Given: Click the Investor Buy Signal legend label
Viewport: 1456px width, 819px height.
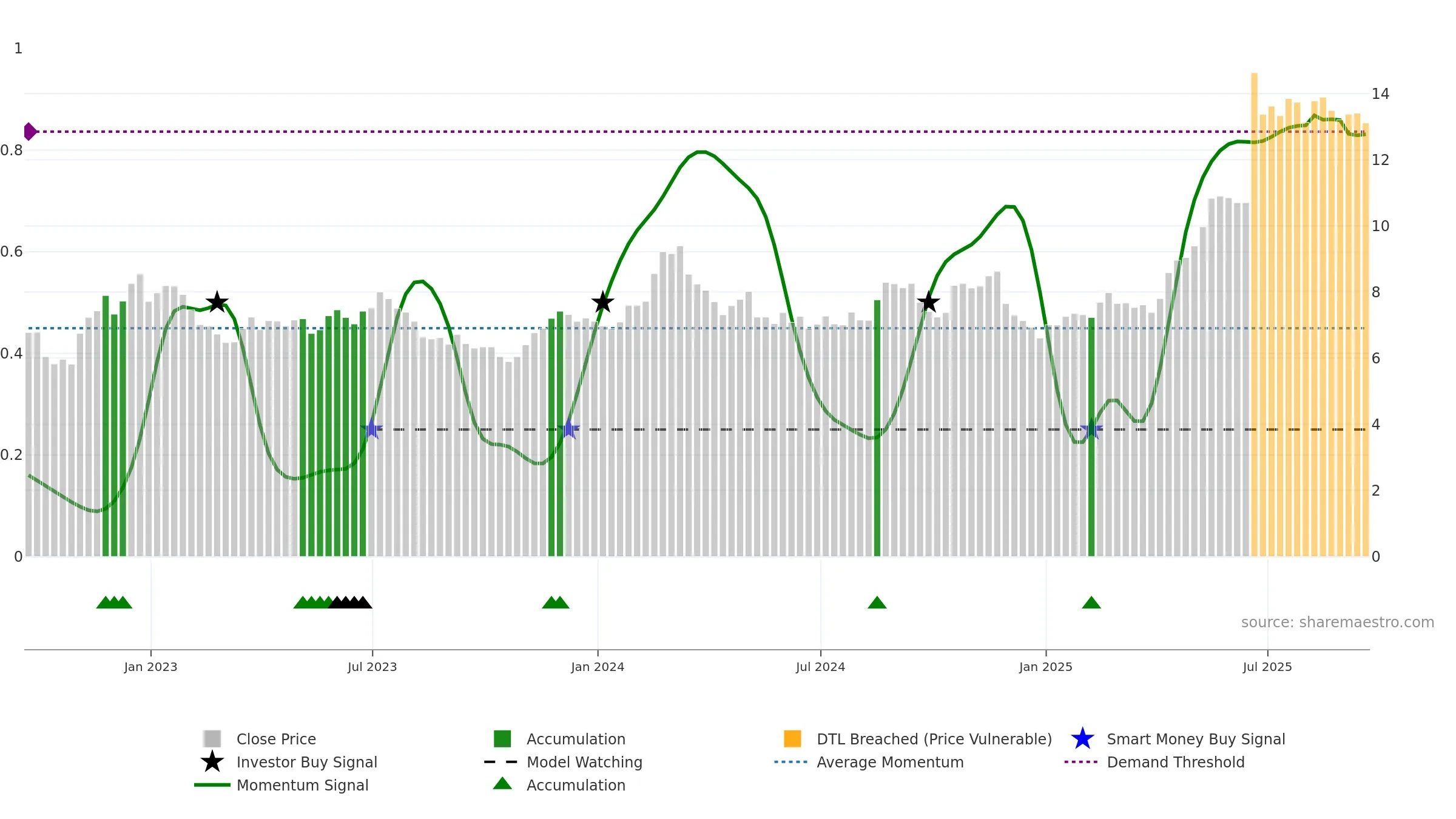Looking at the screenshot, I should (307, 762).
